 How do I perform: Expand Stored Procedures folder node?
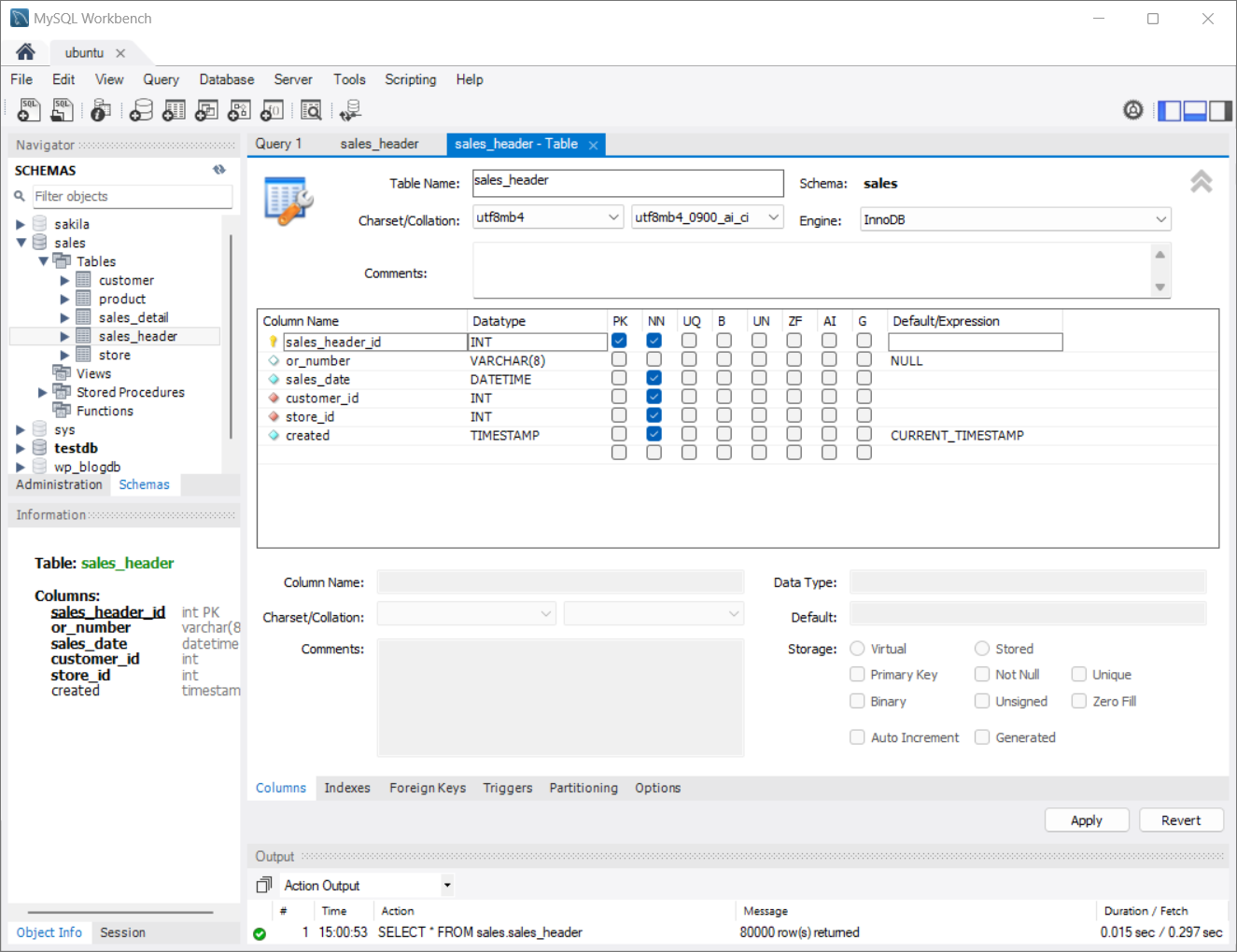[42, 392]
